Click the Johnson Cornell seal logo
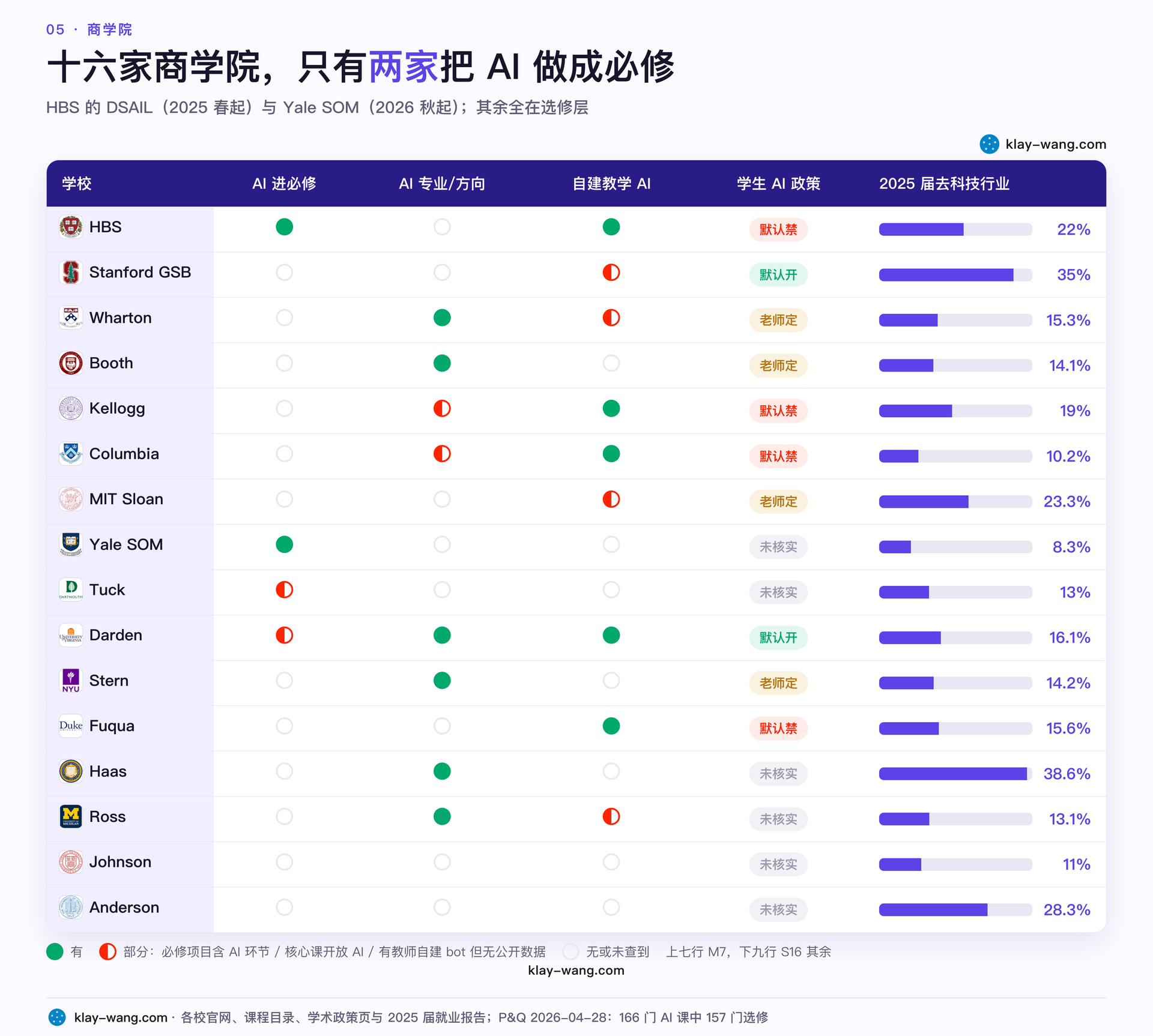1153x1036 pixels. [x=71, y=862]
